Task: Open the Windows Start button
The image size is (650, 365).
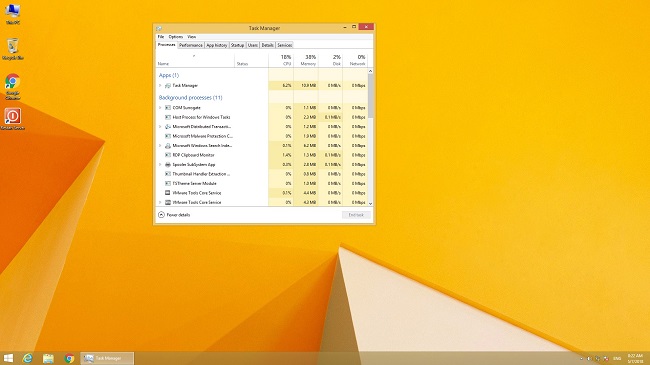Action: pos(8,358)
